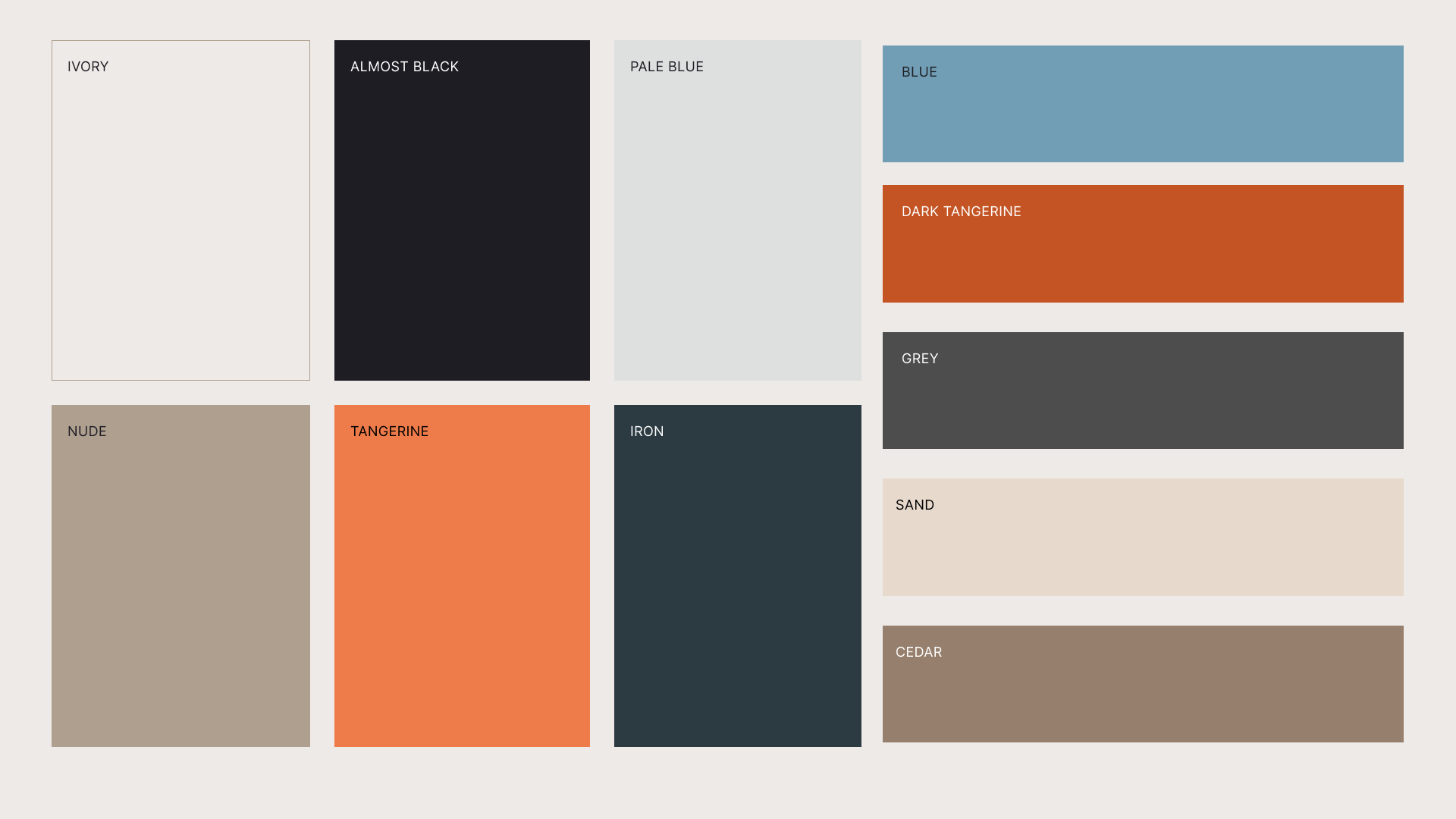Viewport: 1456px width, 819px height.
Task: Click the PALE BLUE text label
Action: (667, 67)
